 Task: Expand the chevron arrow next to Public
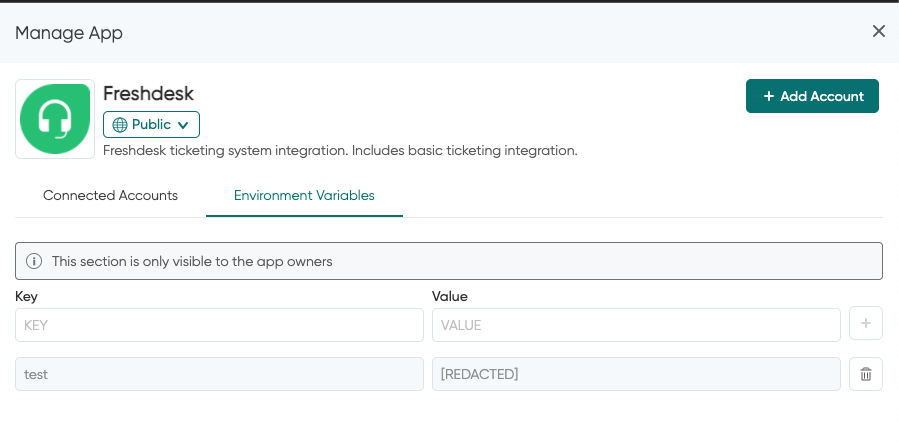183,125
